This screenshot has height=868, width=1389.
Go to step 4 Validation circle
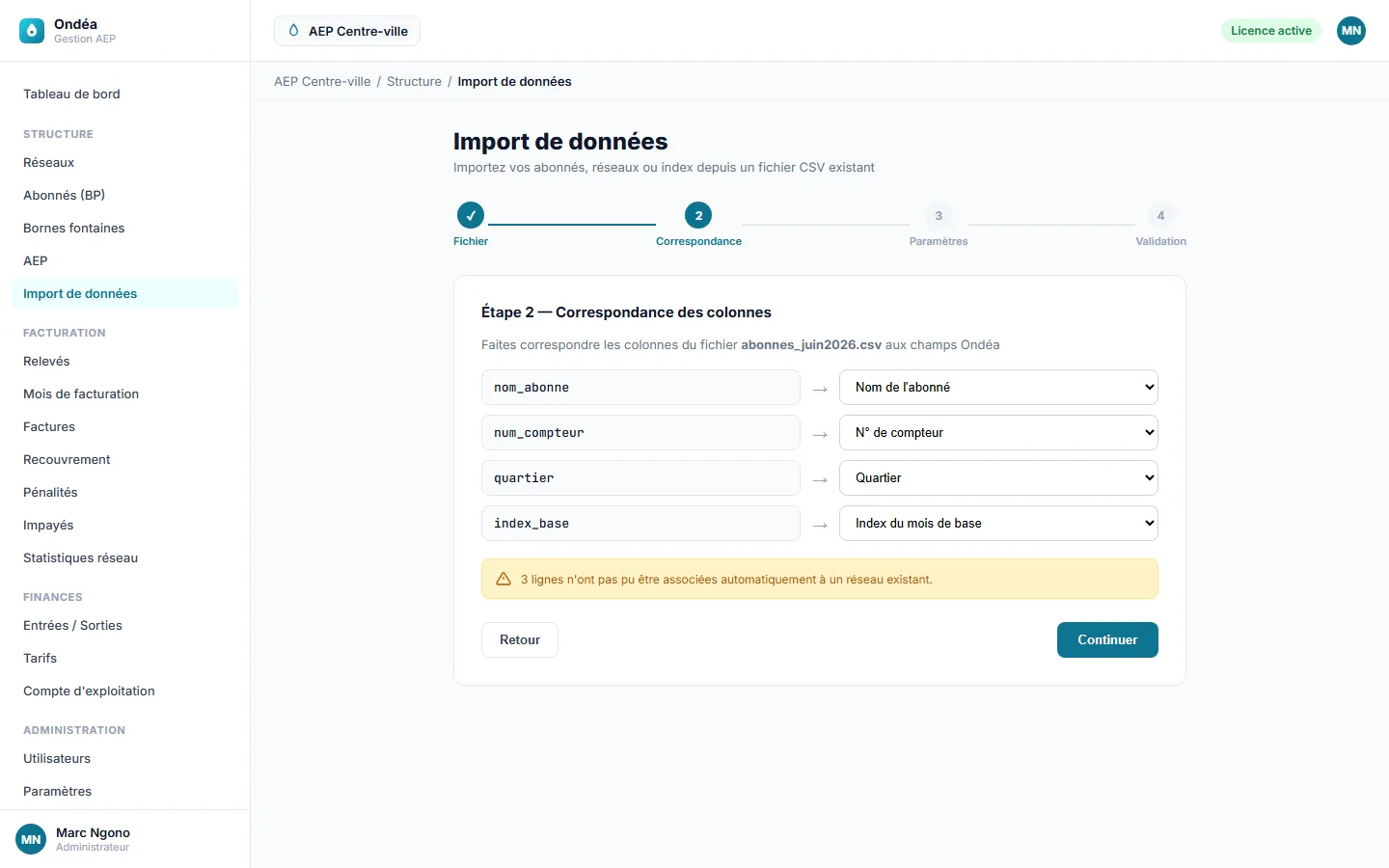(x=1160, y=215)
